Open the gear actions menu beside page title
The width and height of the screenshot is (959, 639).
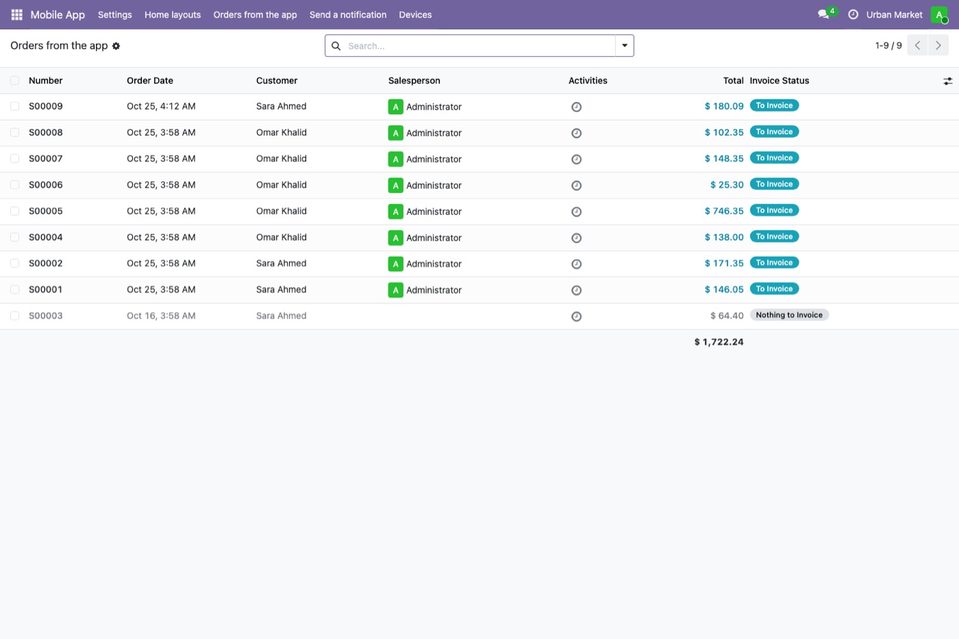point(116,46)
